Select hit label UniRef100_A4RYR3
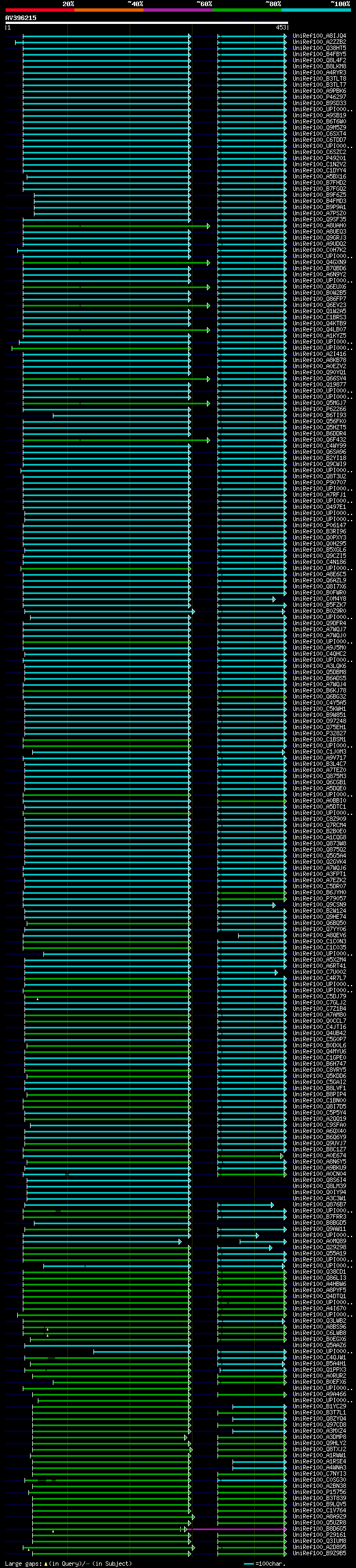The image size is (356, 1568). click(x=319, y=72)
